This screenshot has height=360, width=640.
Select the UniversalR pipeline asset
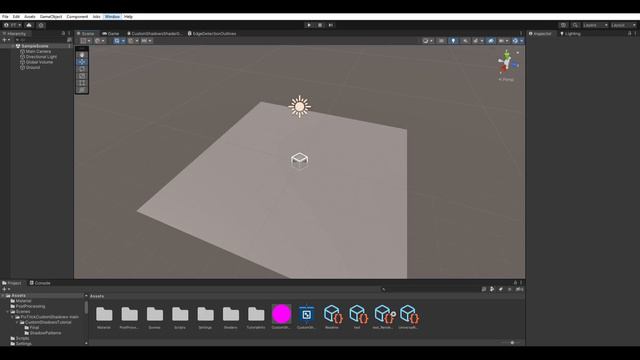coord(409,314)
